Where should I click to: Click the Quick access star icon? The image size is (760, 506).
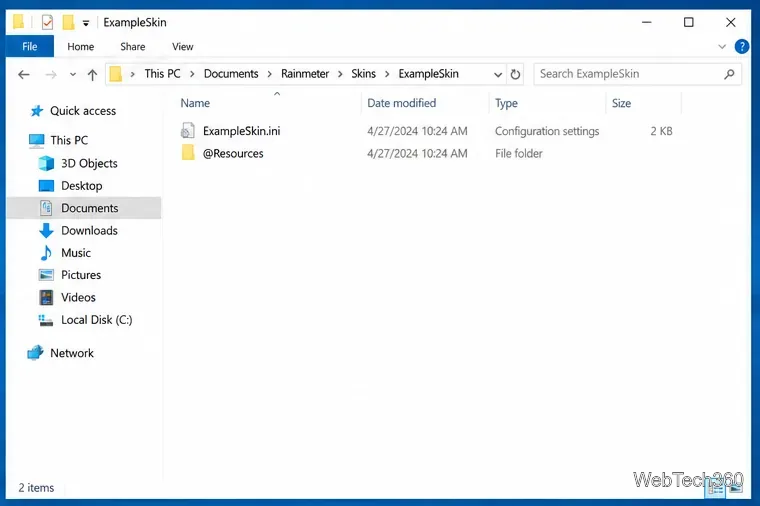click(x=37, y=111)
